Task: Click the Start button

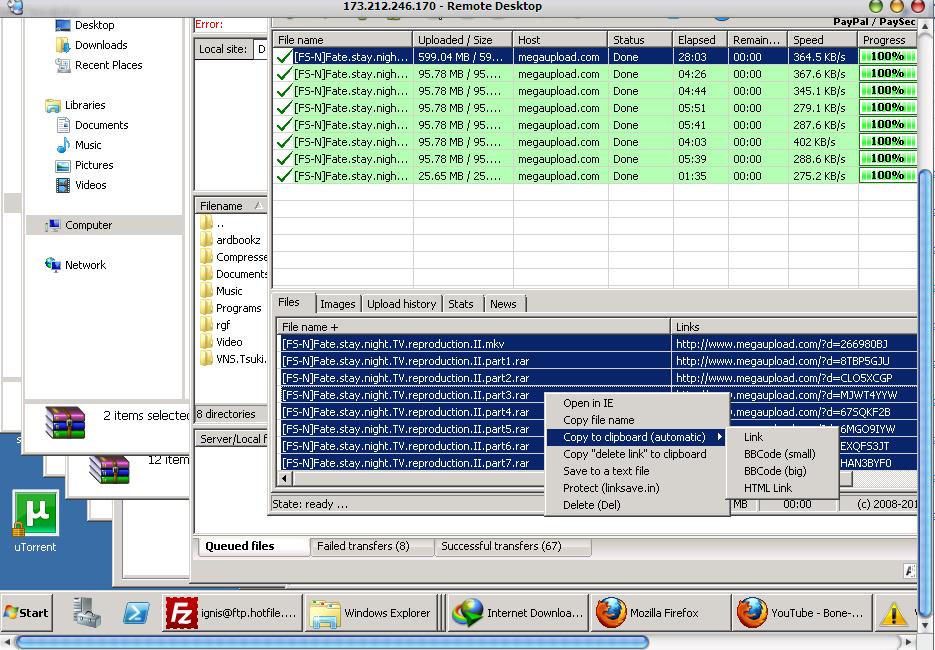Action: click(26, 612)
